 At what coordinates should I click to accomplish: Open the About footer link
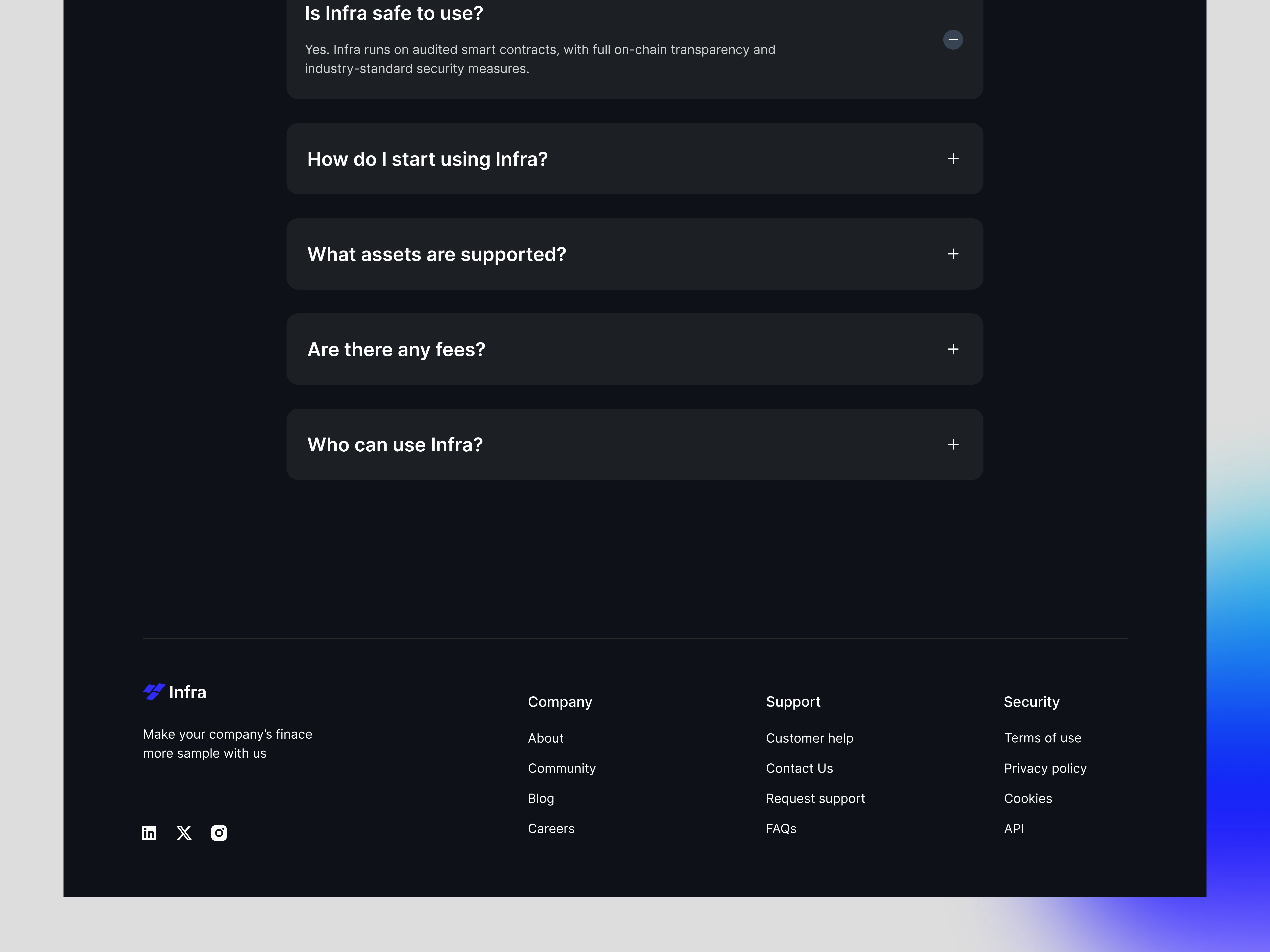tap(546, 738)
